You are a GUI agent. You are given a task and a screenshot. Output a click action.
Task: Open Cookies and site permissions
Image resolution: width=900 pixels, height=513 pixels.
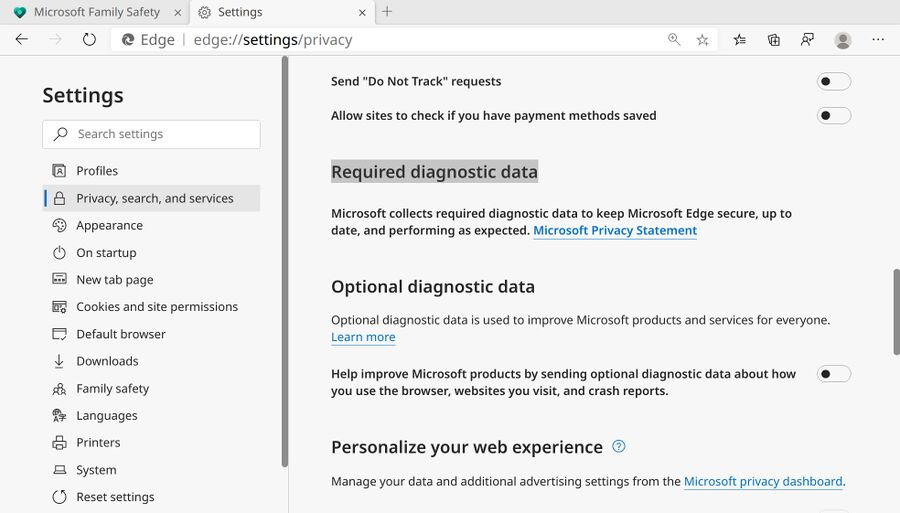coord(152,307)
